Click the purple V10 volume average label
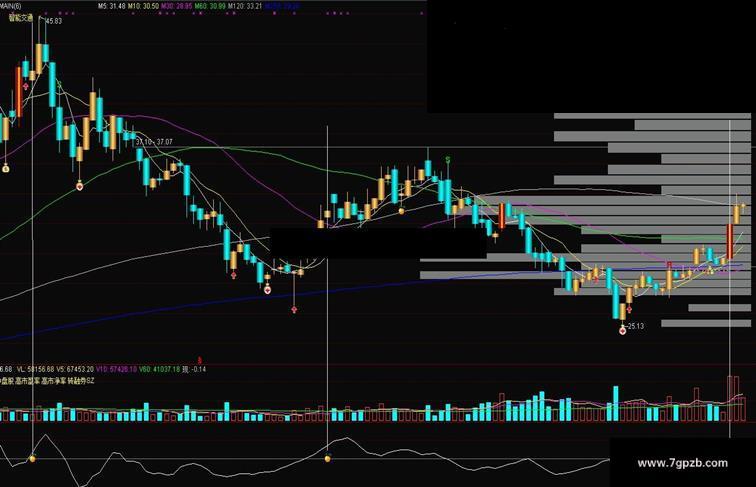 (x=116, y=369)
